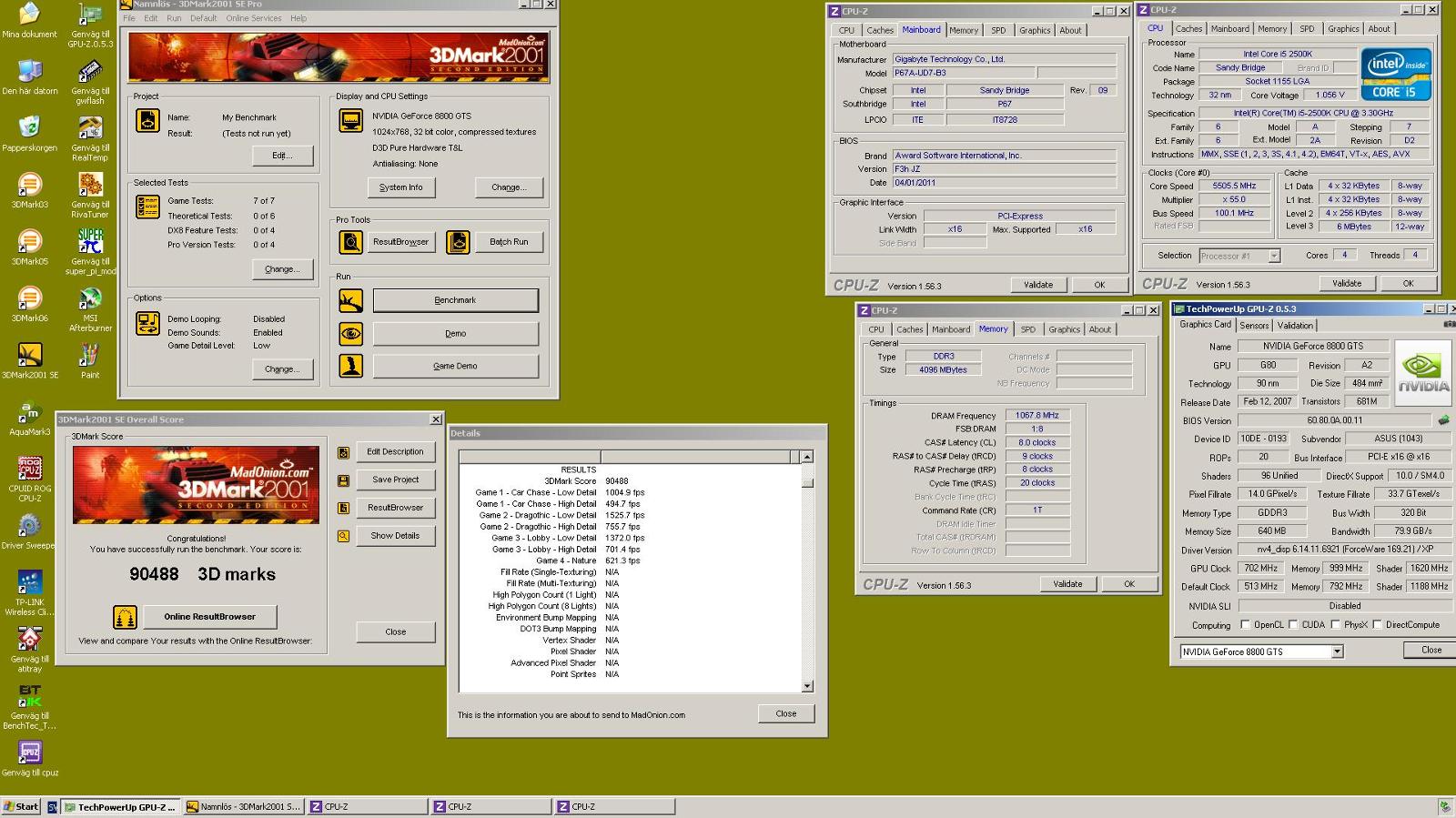Click Save Project button
1456x818 pixels.
(x=395, y=480)
